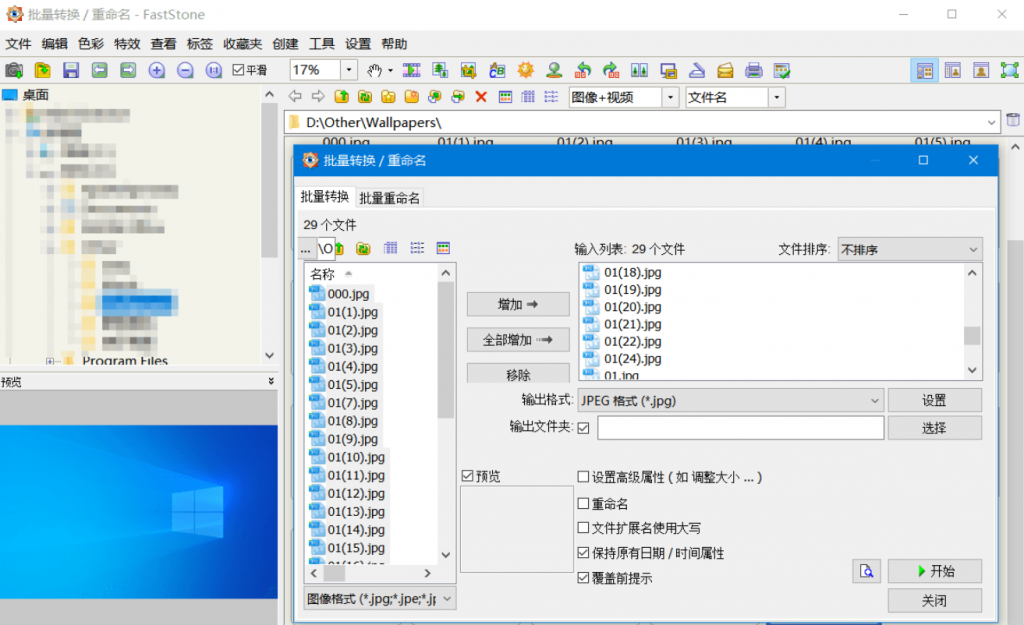
Task: Click the scanner acquire icon
Action: coord(697,70)
